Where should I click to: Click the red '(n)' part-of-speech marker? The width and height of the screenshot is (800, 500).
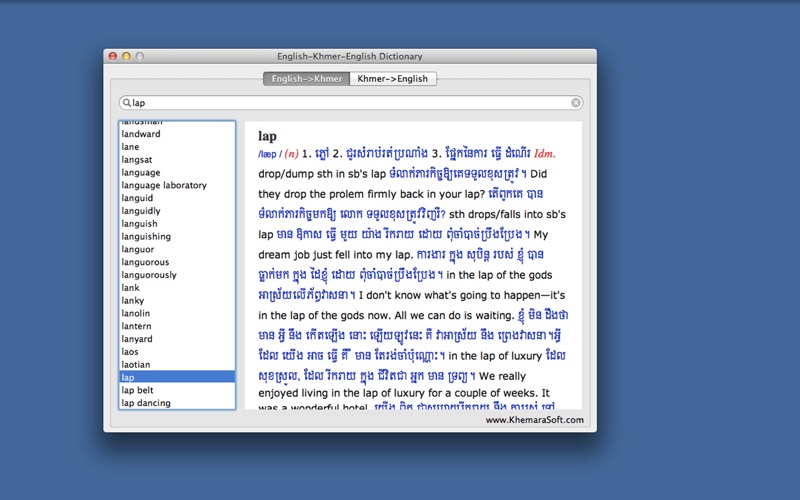[291, 154]
